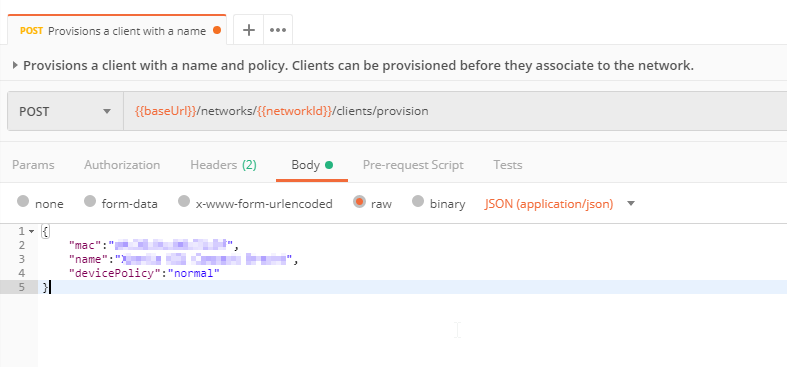The width and height of the screenshot is (787, 367).
Task: Open a new request tab with plus icon
Action: (249, 30)
